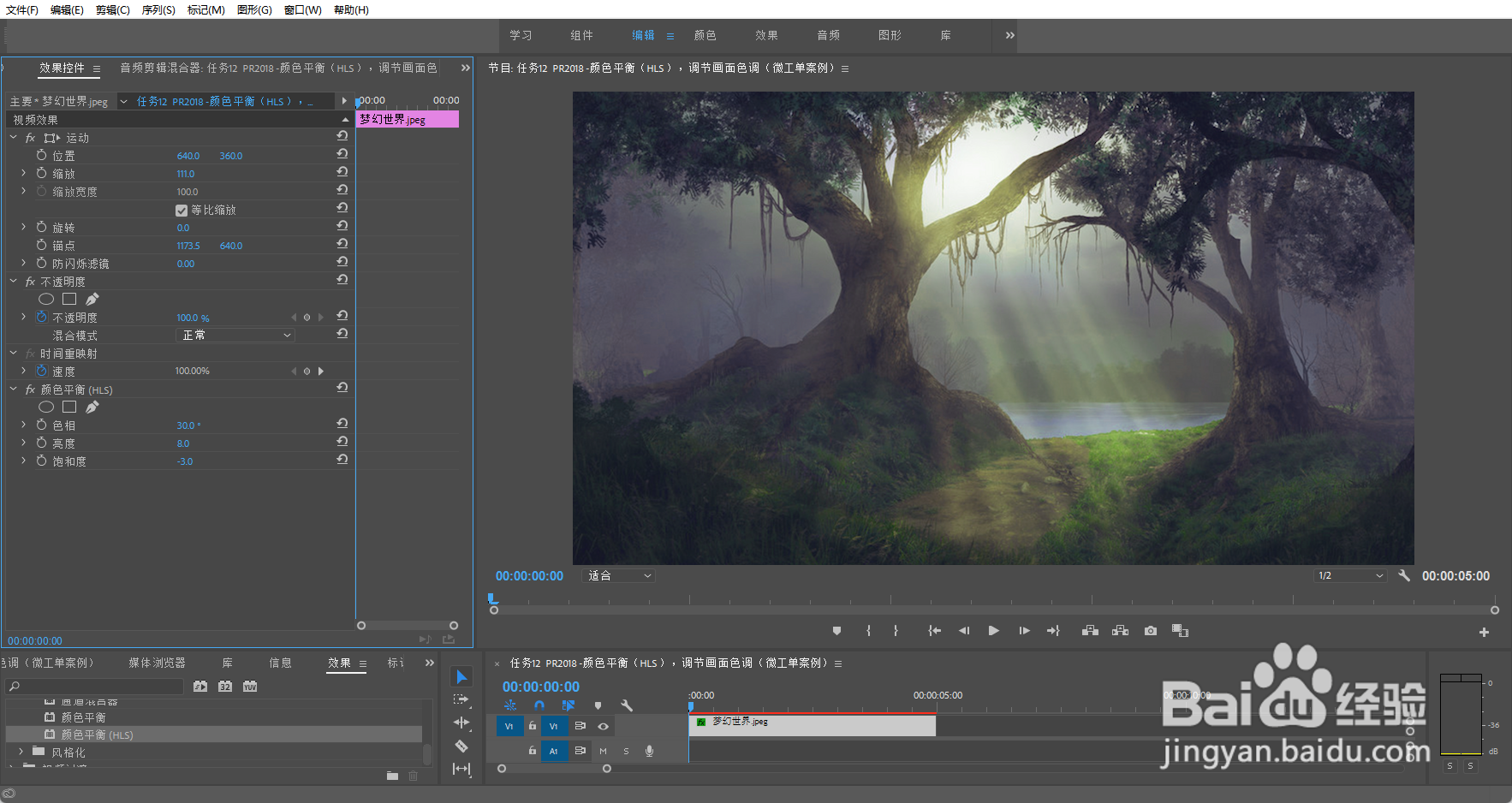Reset the 色相 parameter
Image resolution: width=1512 pixels, height=803 pixels.
[x=342, y=424]
